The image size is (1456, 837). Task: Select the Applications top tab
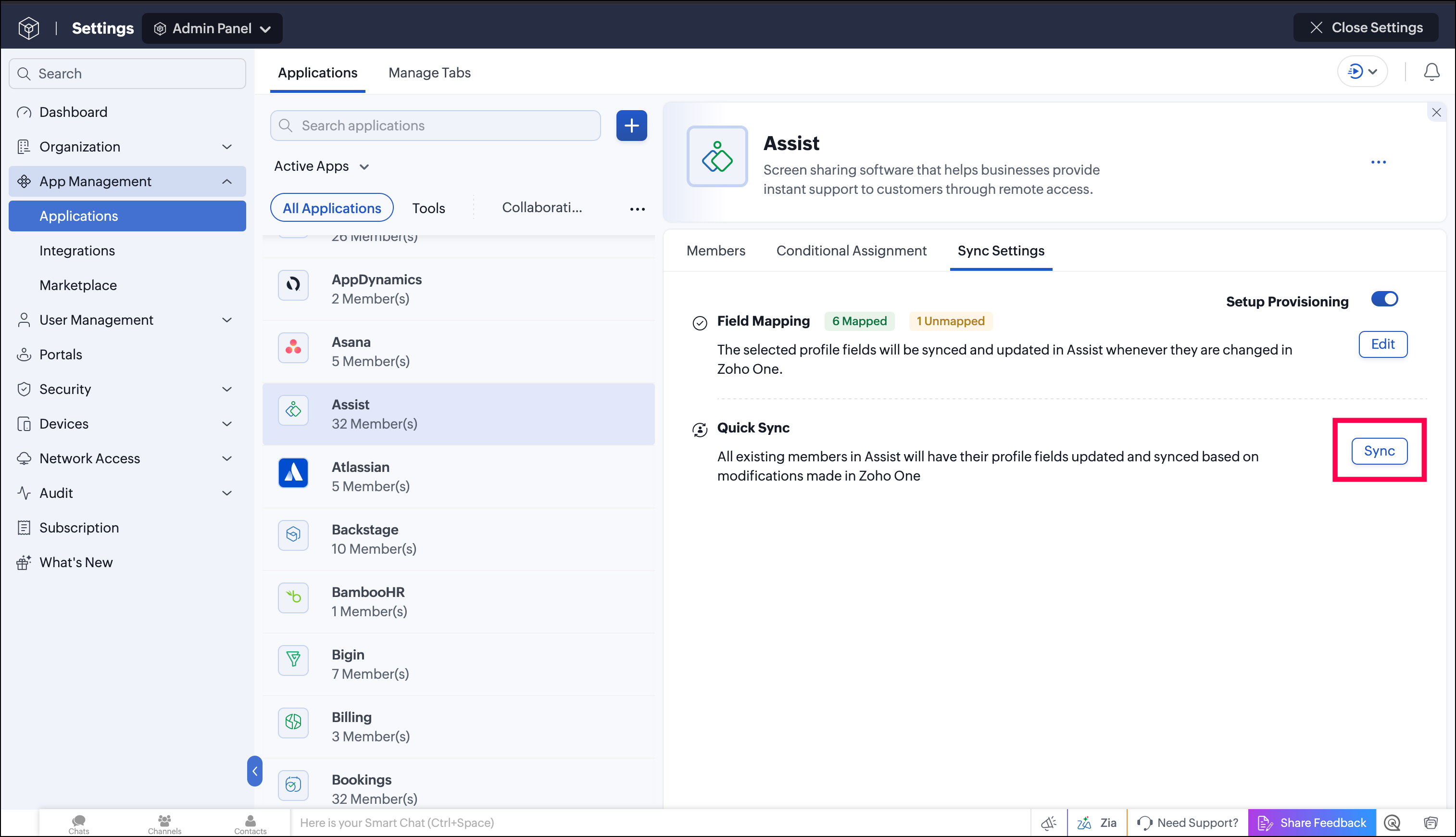point(317,73)
